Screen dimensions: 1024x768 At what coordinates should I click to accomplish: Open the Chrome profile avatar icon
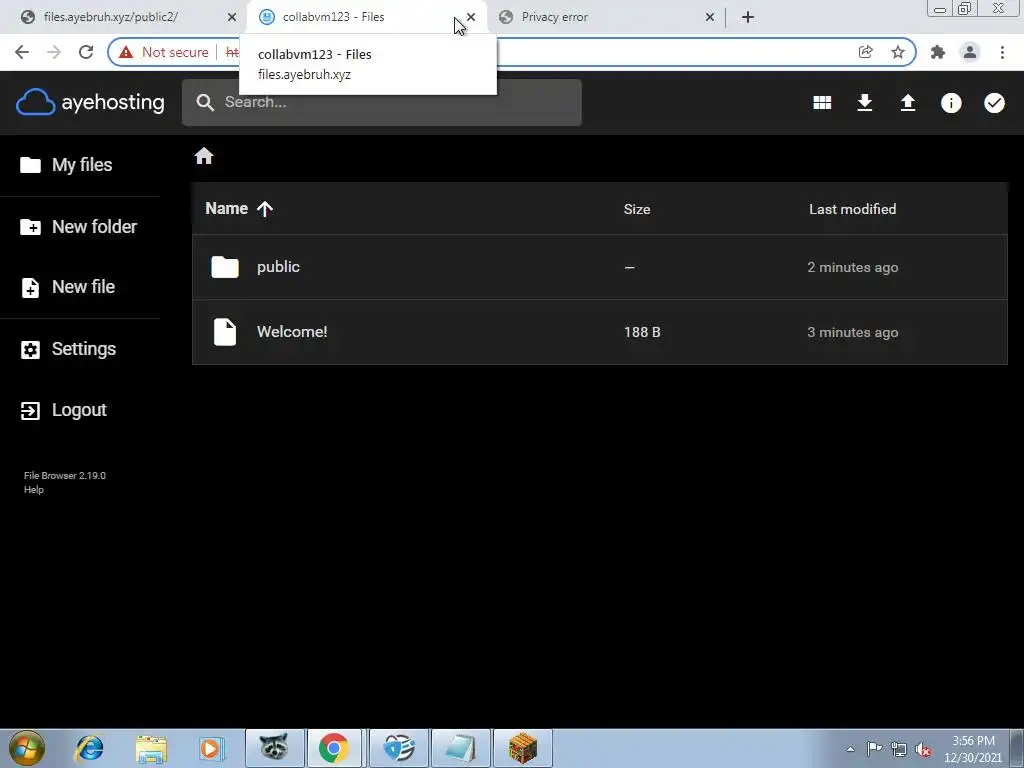(970, 52)
